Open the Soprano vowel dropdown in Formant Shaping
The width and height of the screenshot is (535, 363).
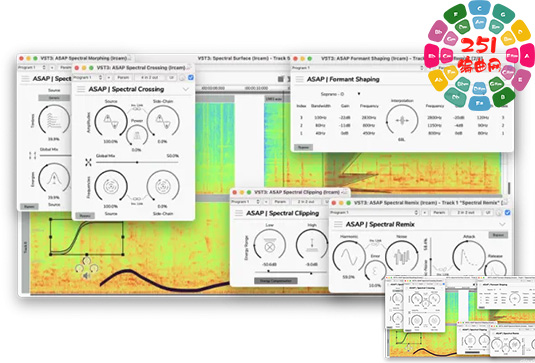pyautogui.click(x=341, y=94)
